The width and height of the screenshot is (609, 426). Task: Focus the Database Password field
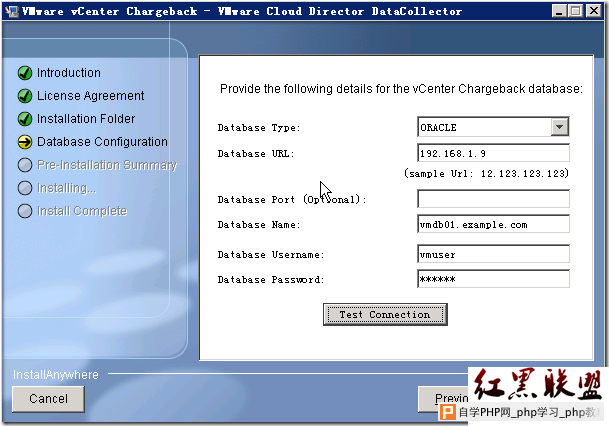point(493,279)
